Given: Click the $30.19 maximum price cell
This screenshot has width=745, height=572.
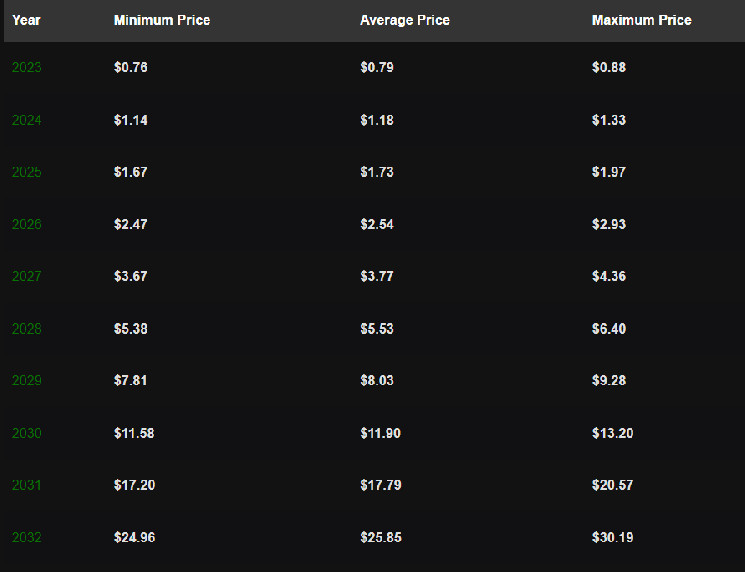Looking at the screenshot, I should point(612,537).
